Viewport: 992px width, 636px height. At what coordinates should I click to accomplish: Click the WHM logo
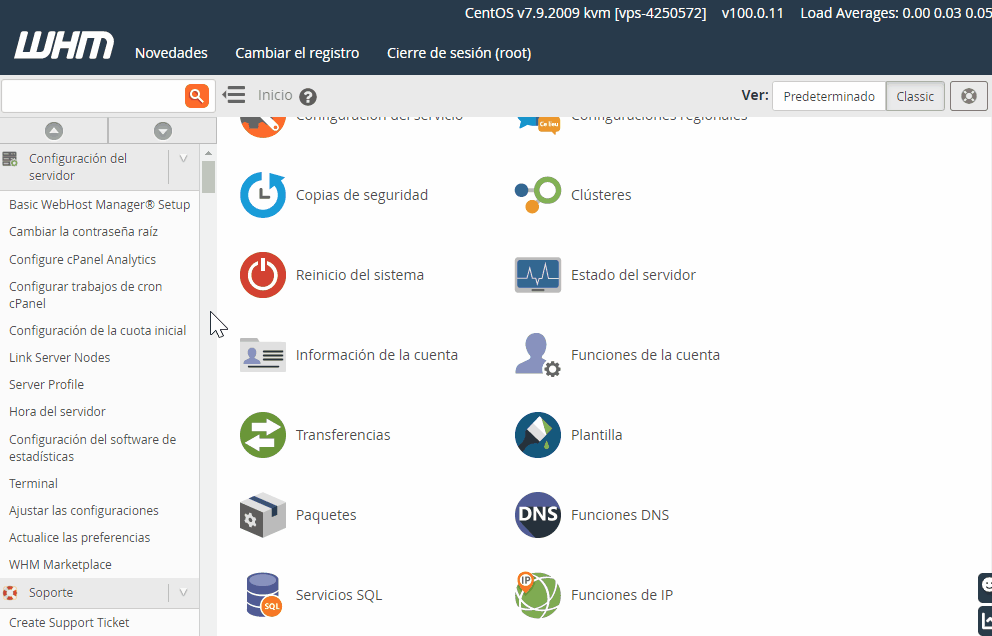(64, 46)
